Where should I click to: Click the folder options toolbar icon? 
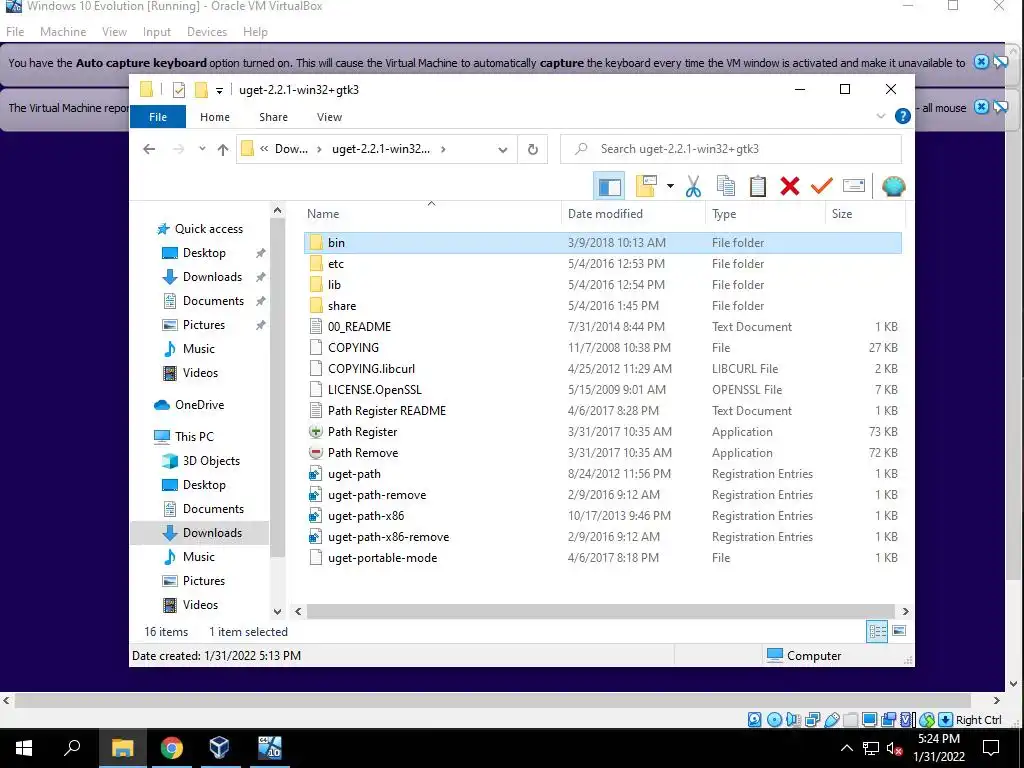(647, 186)
